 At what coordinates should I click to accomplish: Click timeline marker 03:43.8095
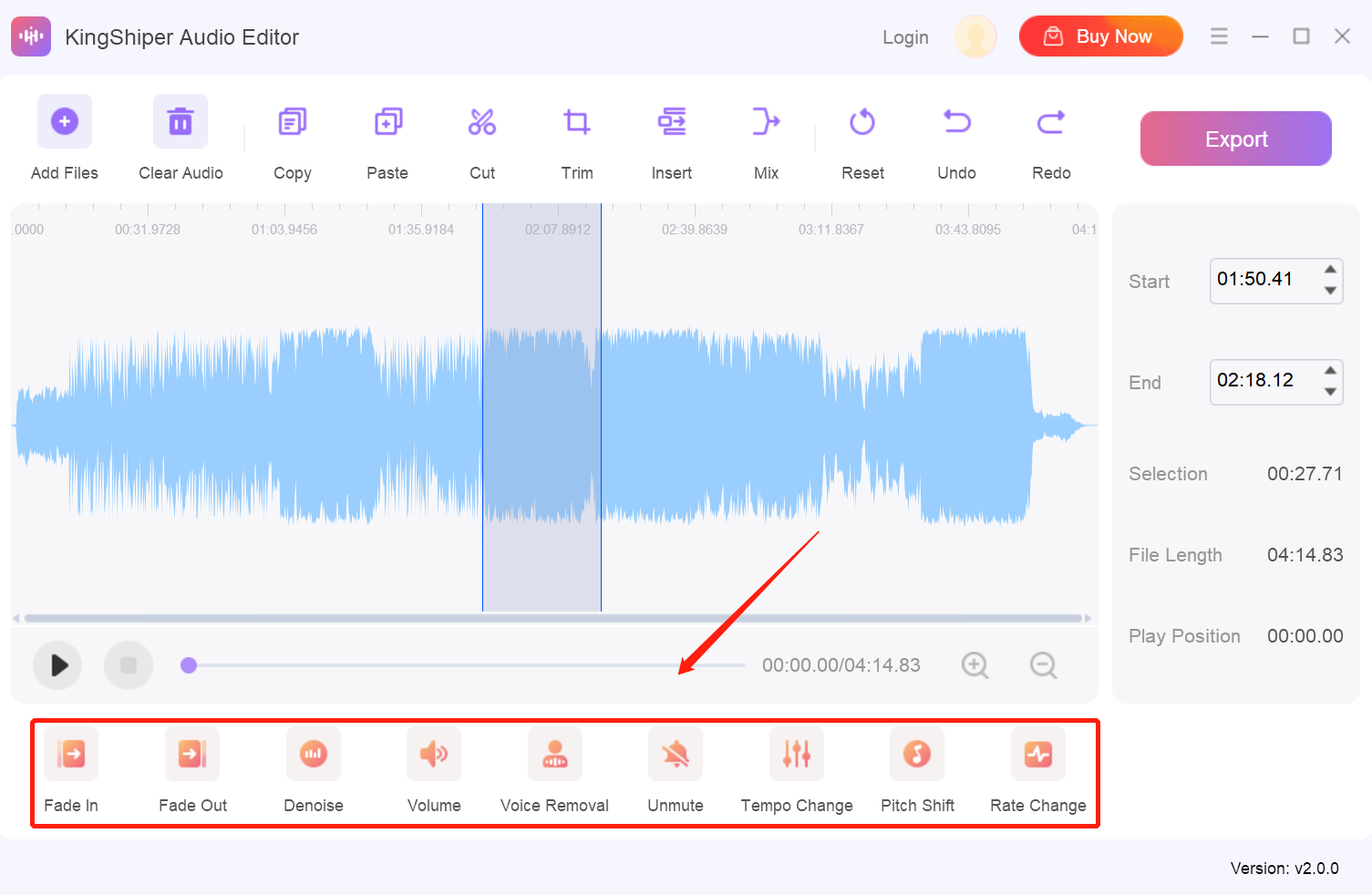click(968, 230)
